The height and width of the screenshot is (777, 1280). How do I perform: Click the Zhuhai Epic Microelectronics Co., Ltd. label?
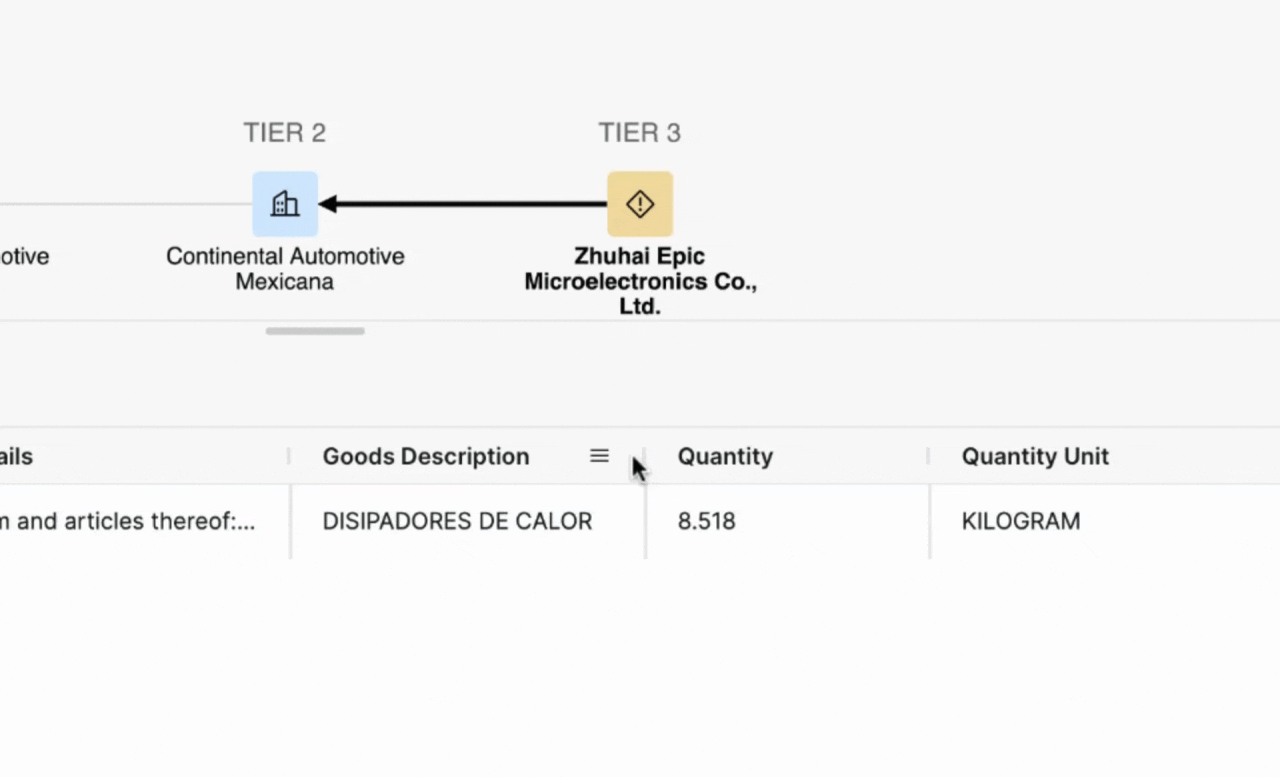click(x=640, y=281)
